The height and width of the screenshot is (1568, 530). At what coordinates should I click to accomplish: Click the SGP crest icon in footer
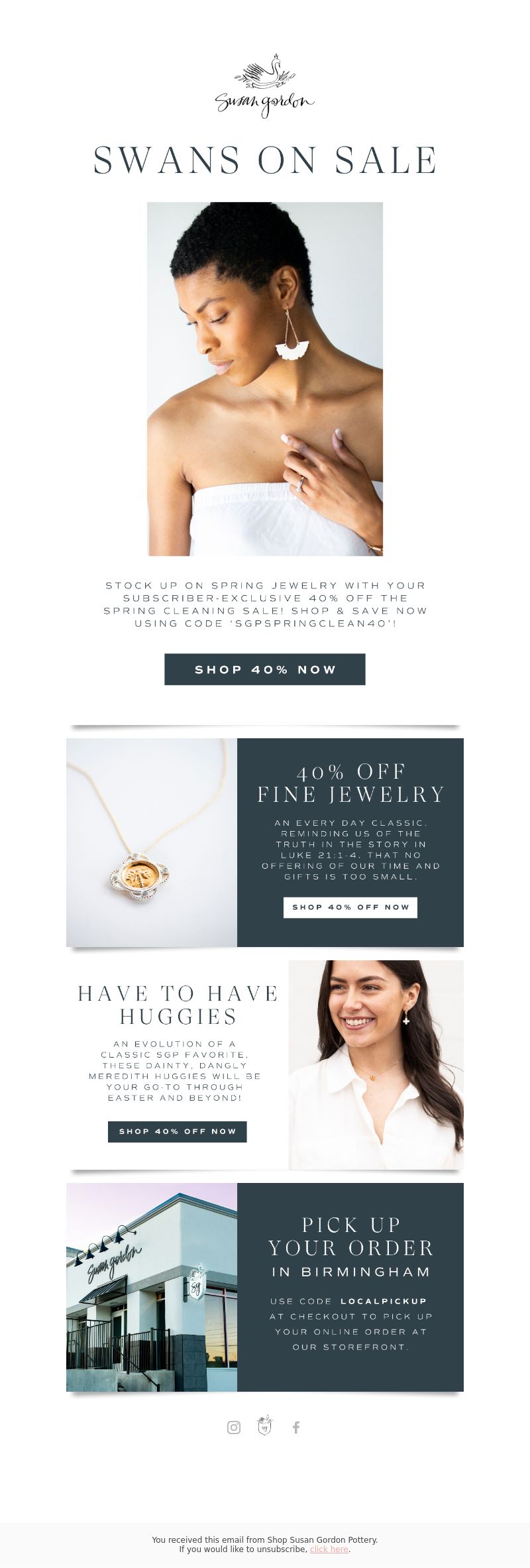(264, 1426)
